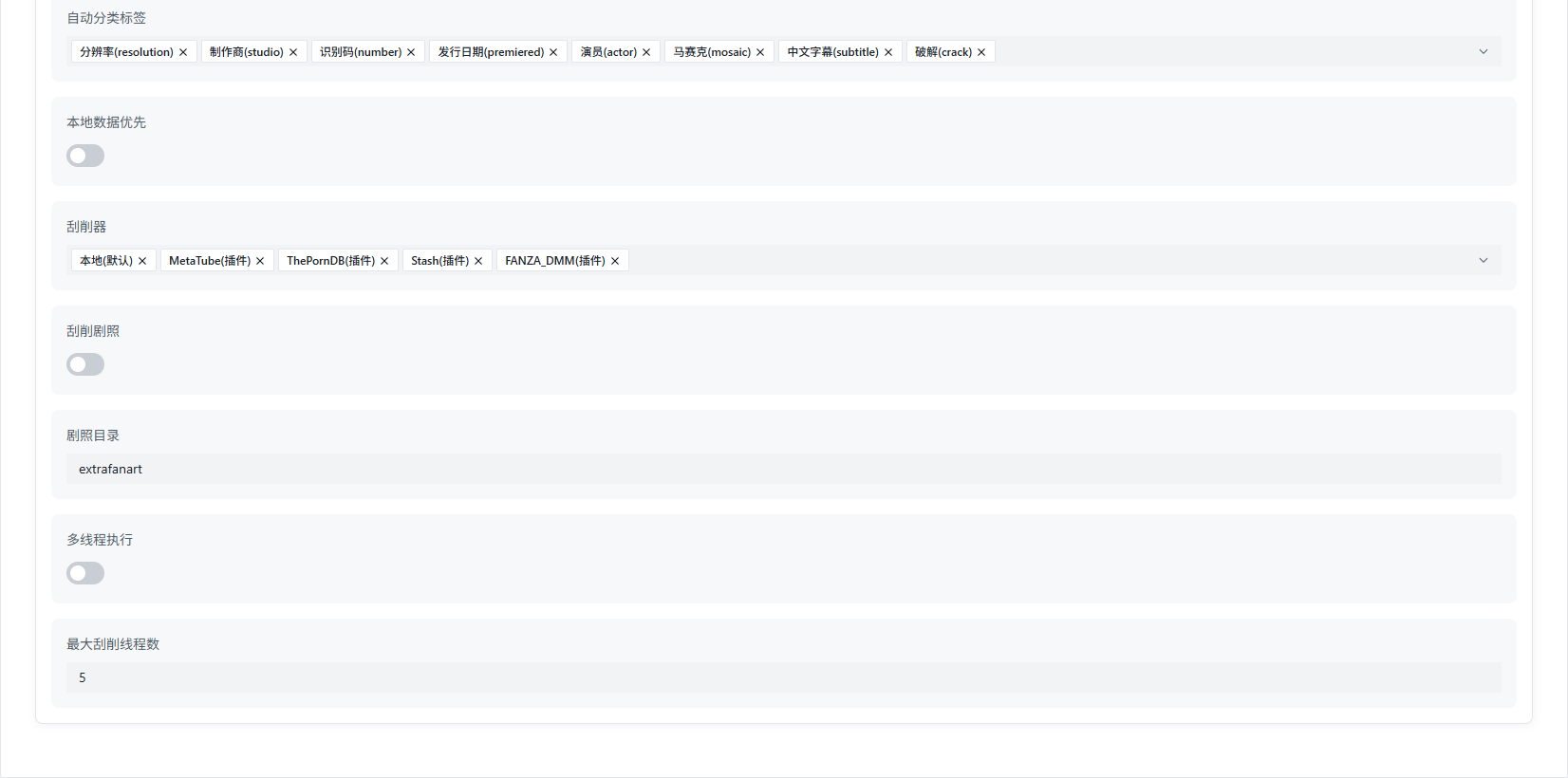
Task: Open the 刮削器 dropdown chevron
Action: [x=1483, y=261]
